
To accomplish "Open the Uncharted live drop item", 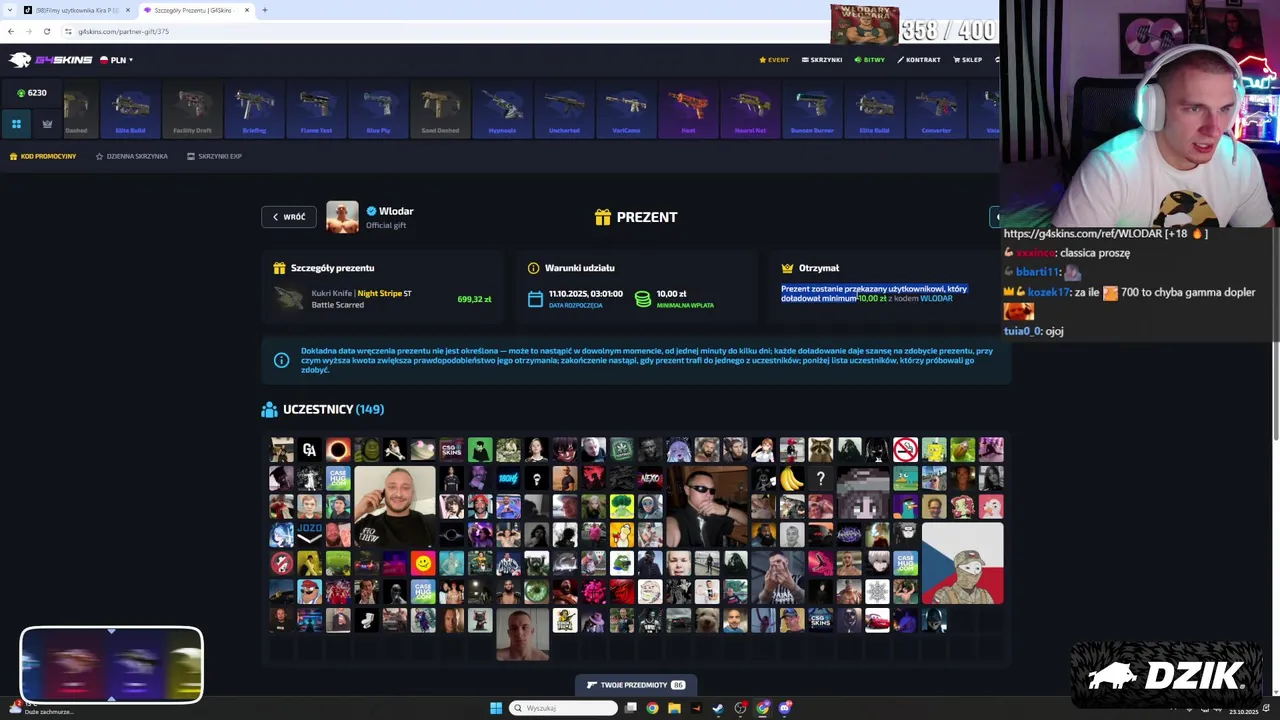I will click(x=564, y=111).
